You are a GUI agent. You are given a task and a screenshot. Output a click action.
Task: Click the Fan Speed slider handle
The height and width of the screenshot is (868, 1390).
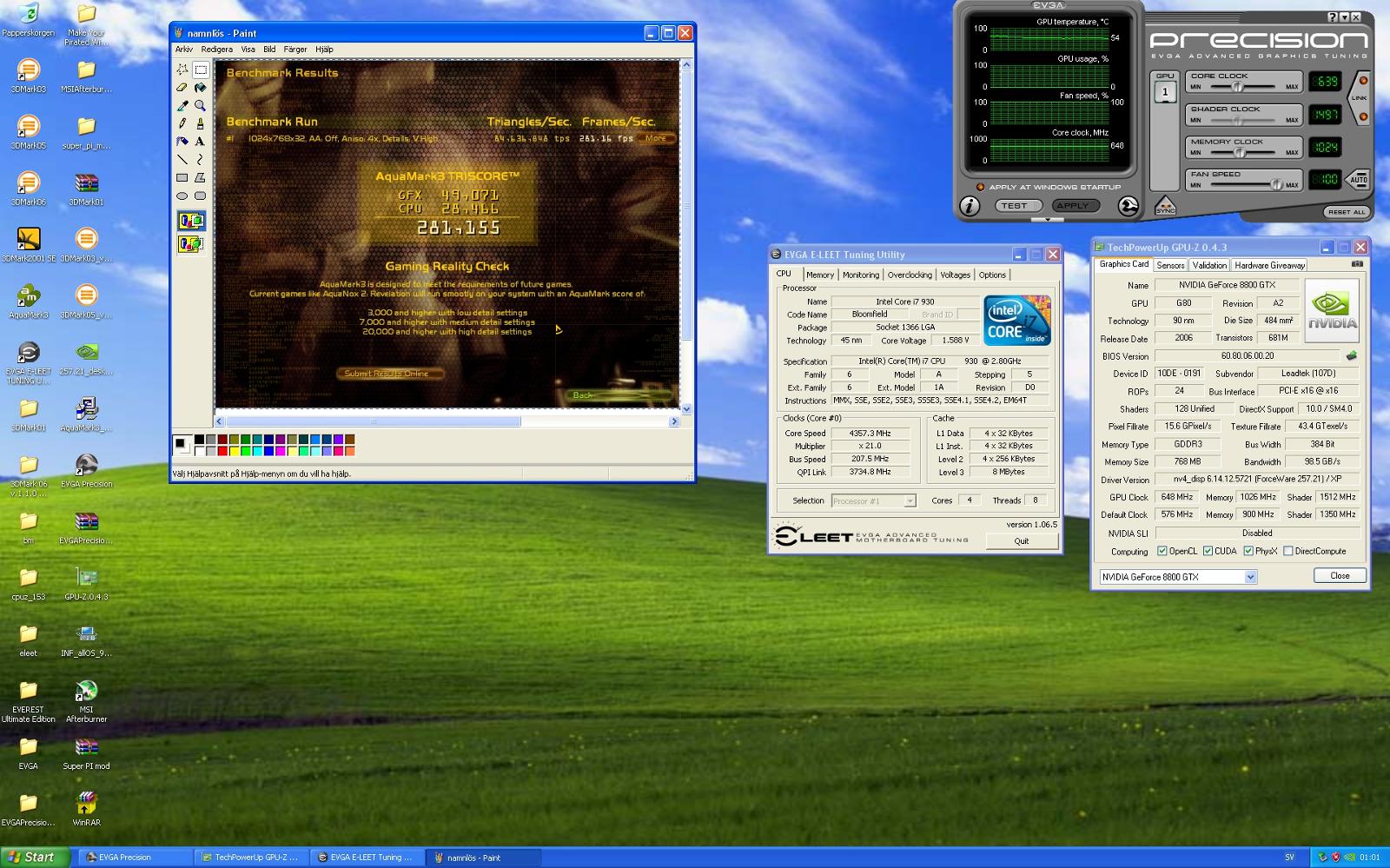pos(1275,184)
